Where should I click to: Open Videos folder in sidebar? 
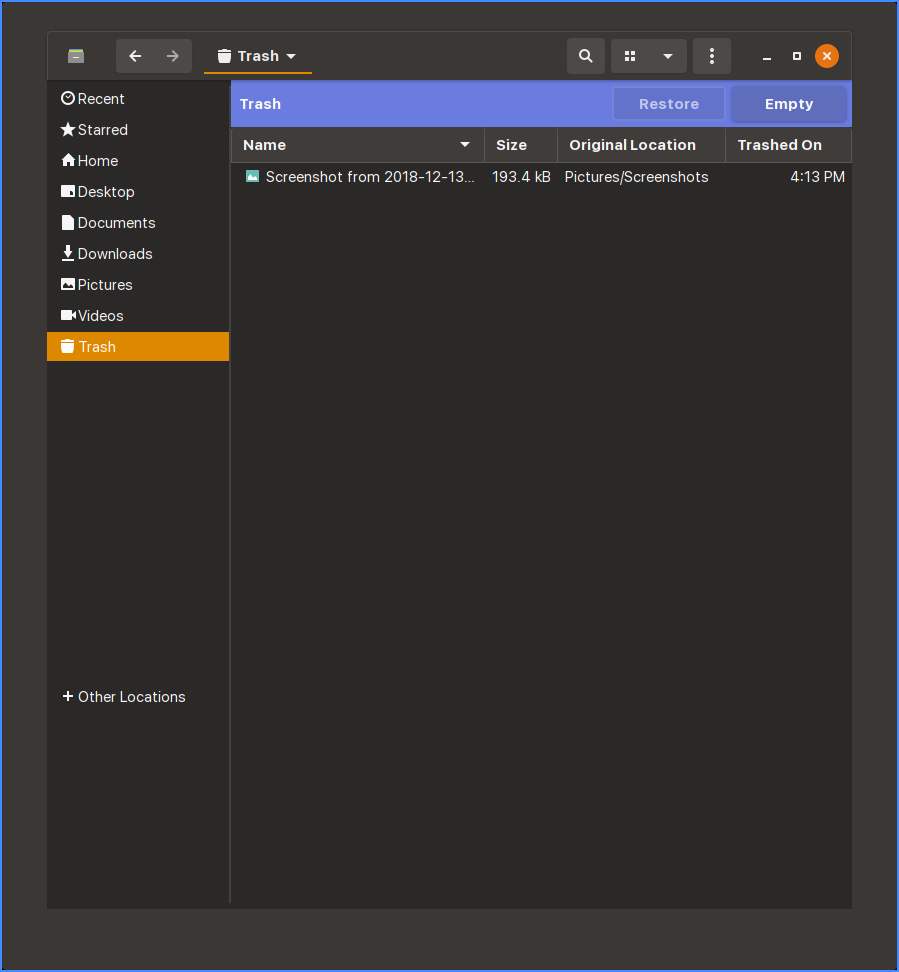point(138,316)
